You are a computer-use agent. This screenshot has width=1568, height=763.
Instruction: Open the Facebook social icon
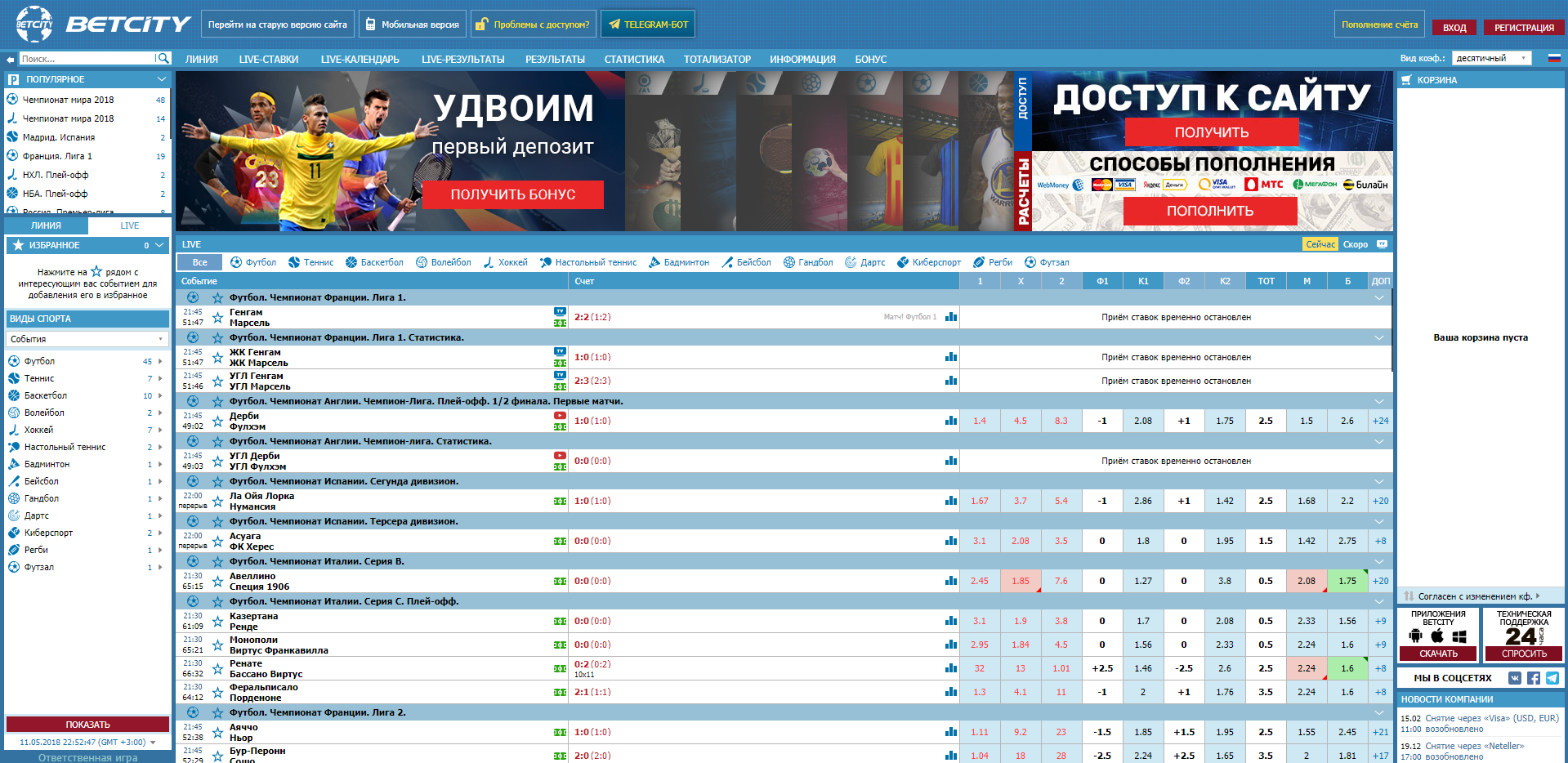pyautogui.click(x=1534, y=678)
